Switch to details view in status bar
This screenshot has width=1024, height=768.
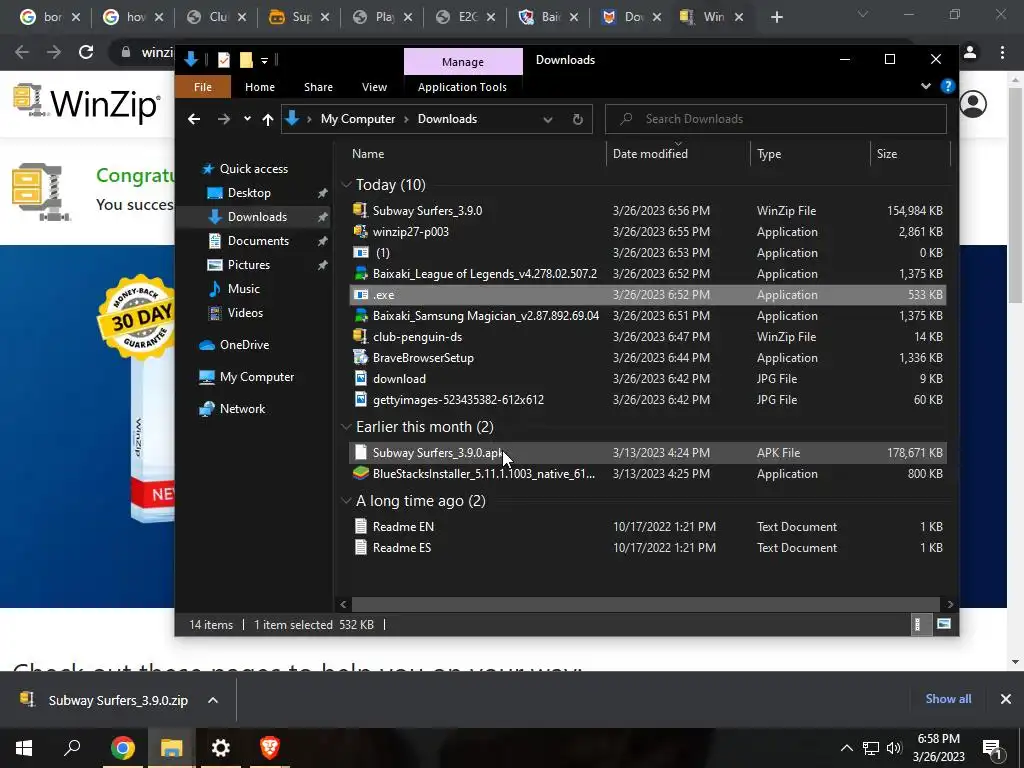click(x=918, y=624)
